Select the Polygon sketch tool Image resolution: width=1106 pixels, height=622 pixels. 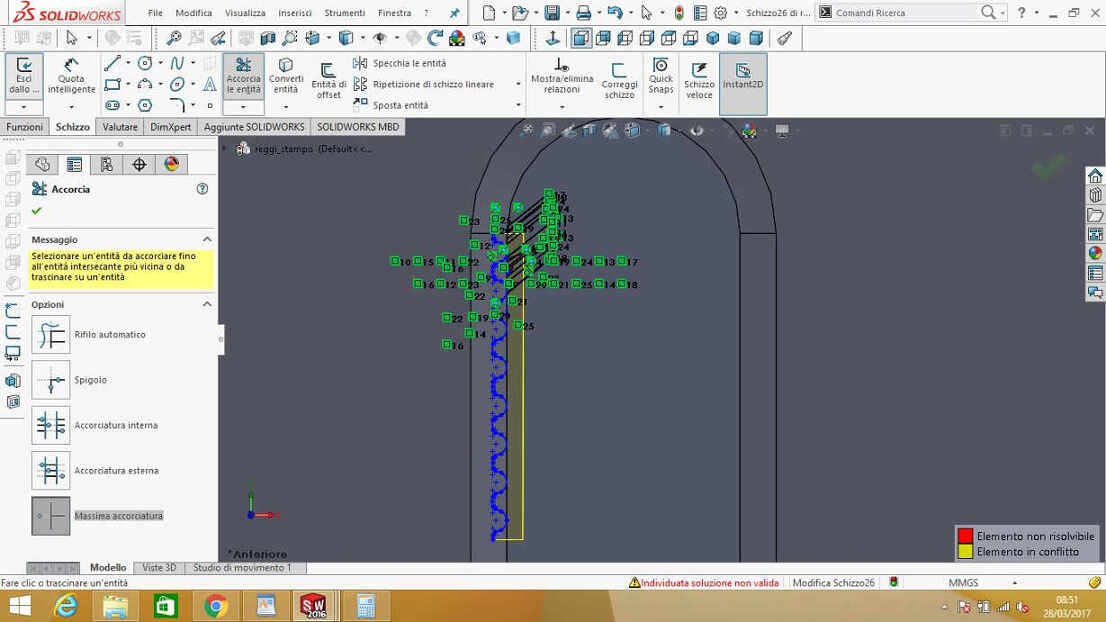point(145,106)
